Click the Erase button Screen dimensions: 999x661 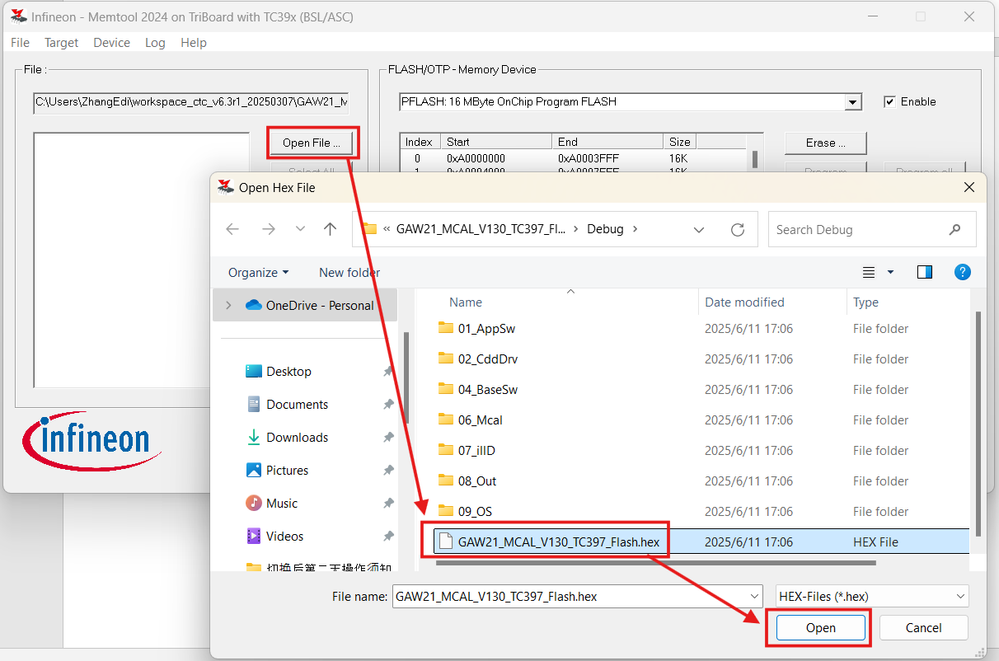[824, 143]
